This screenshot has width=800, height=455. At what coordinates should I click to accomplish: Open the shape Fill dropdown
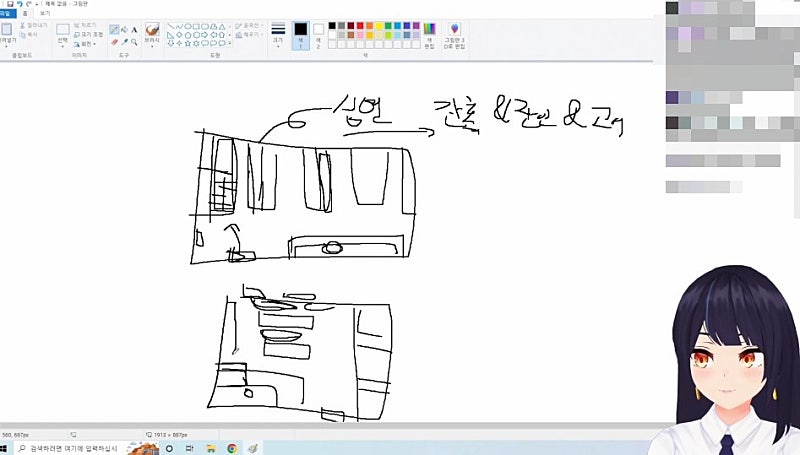point(248,35)
